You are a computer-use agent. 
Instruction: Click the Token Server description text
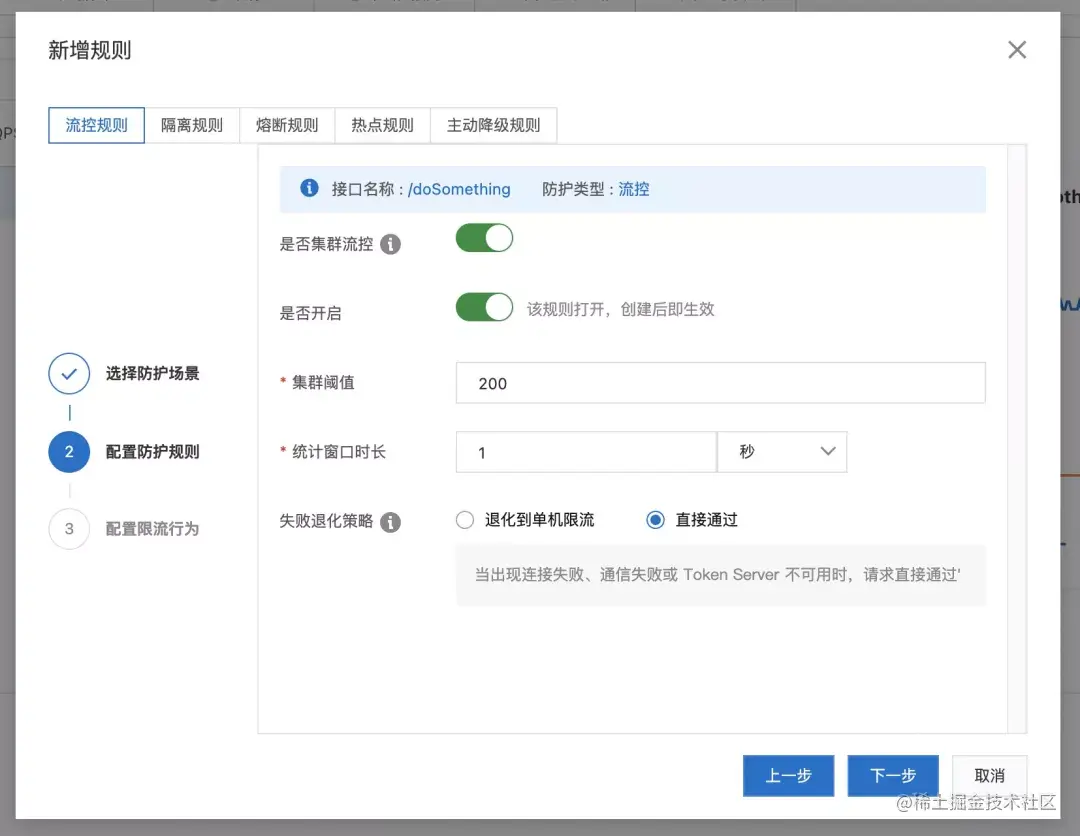(718, 574)
